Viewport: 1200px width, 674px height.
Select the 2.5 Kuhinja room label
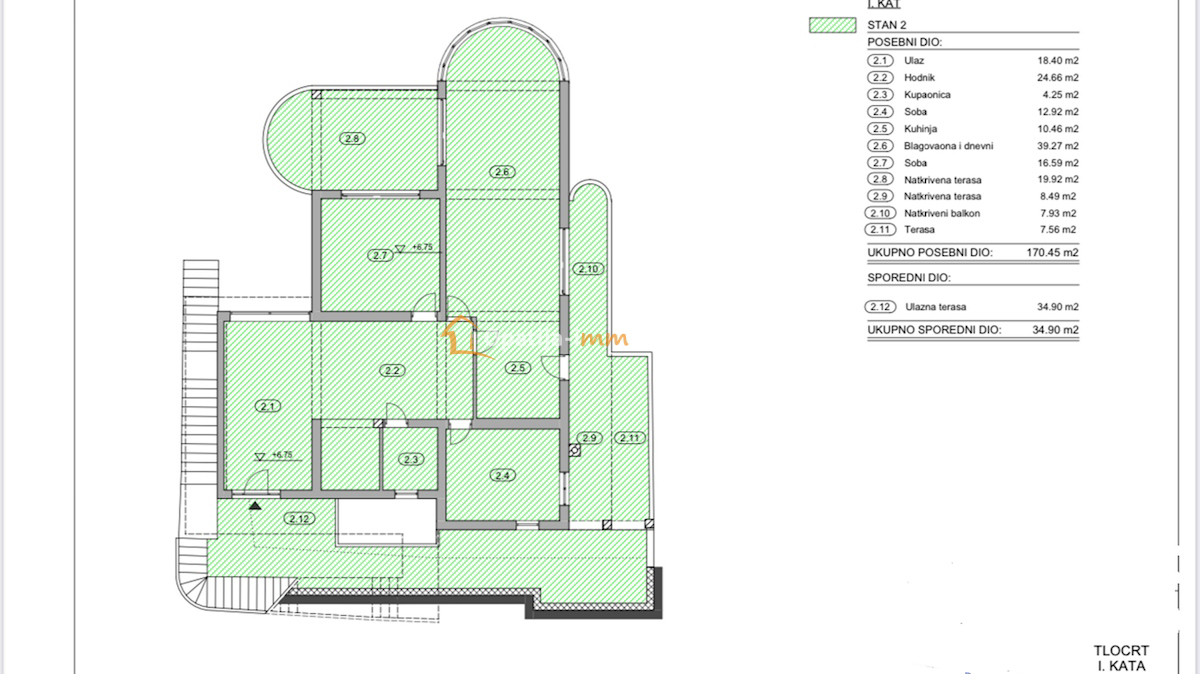pyautogui.click(x=516, y=366)
